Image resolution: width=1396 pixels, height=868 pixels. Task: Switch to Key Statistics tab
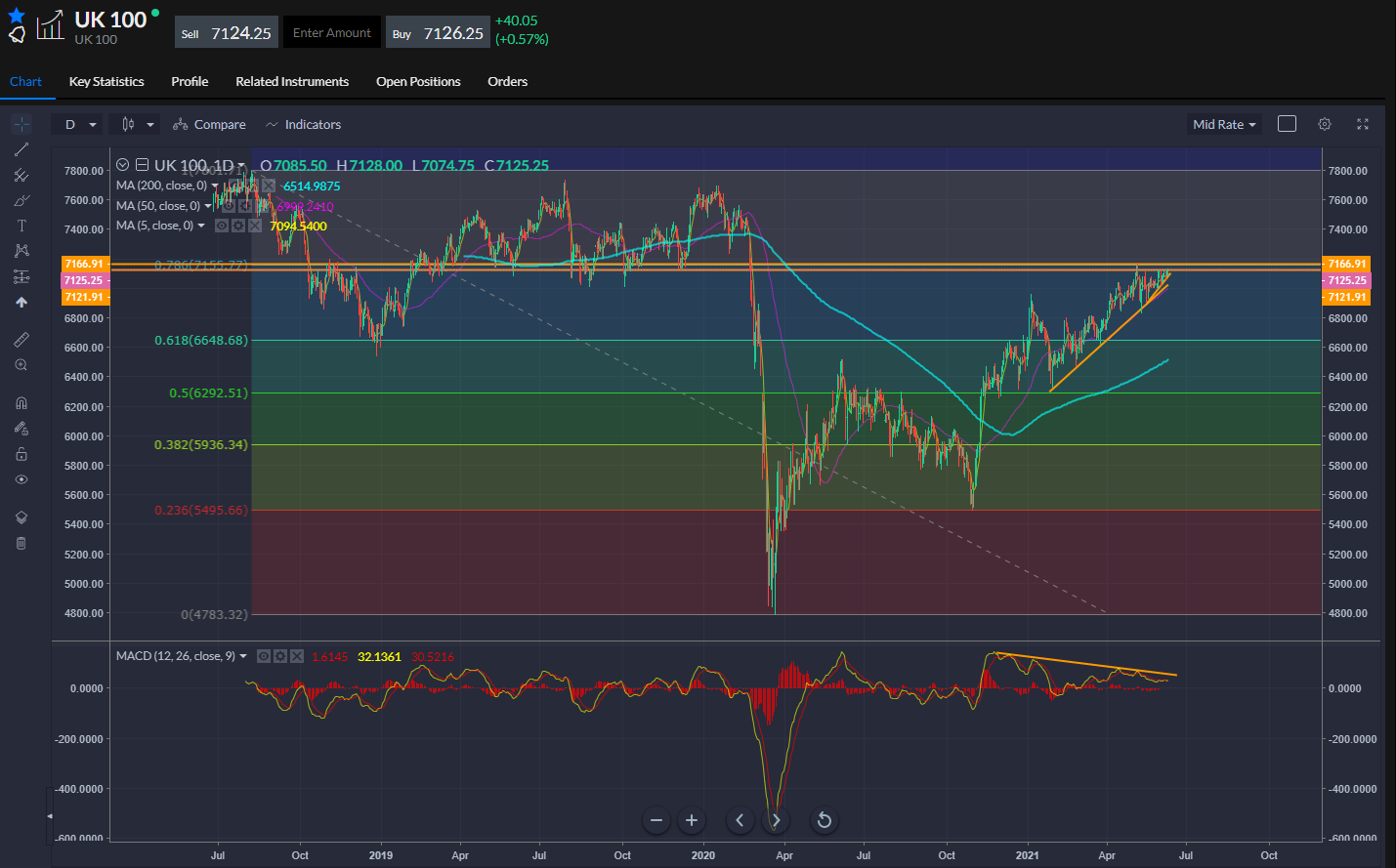[x=106, y=82]
